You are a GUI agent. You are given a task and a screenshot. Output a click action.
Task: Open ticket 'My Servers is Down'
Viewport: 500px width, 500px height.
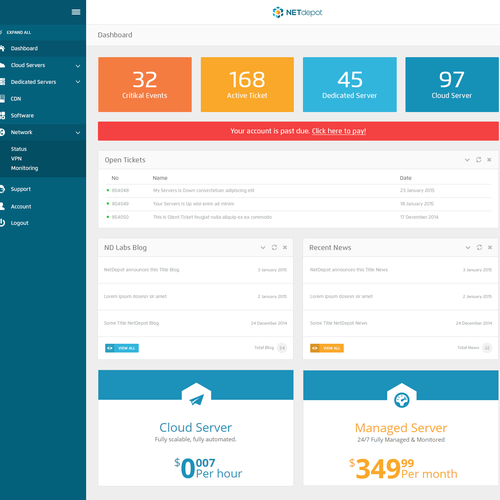204,190
